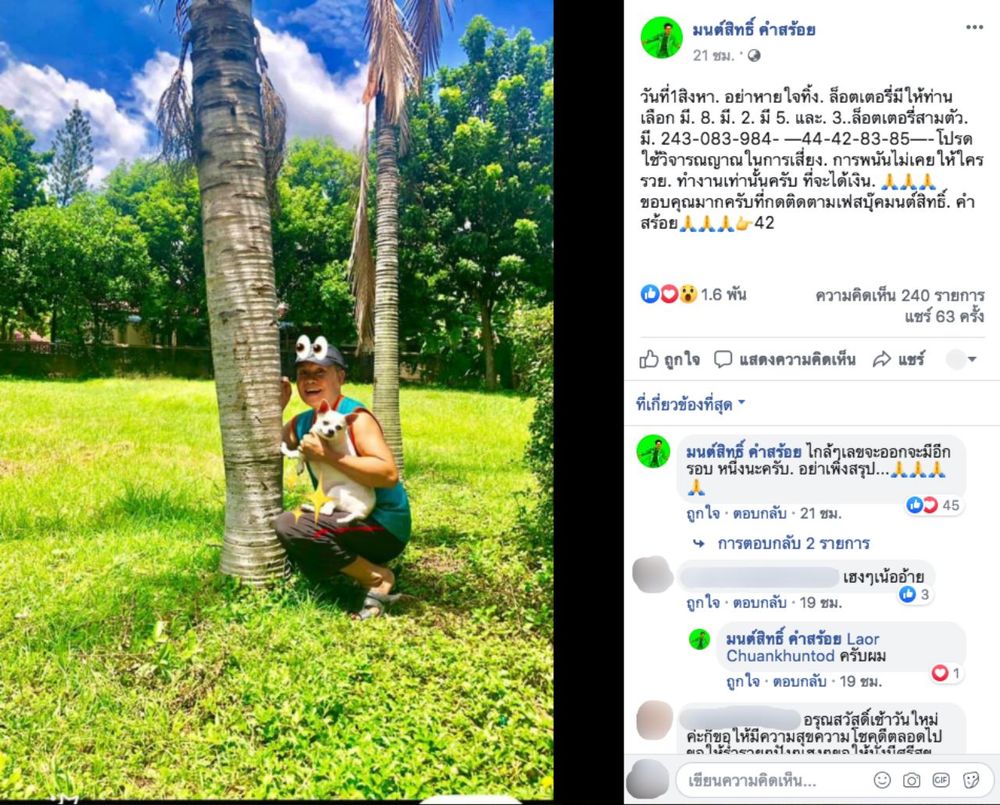Screen dimensions: 1000x805
Task: Click the poster's green profile avatar
Action: pyautogui.click(x=661, y=38)
